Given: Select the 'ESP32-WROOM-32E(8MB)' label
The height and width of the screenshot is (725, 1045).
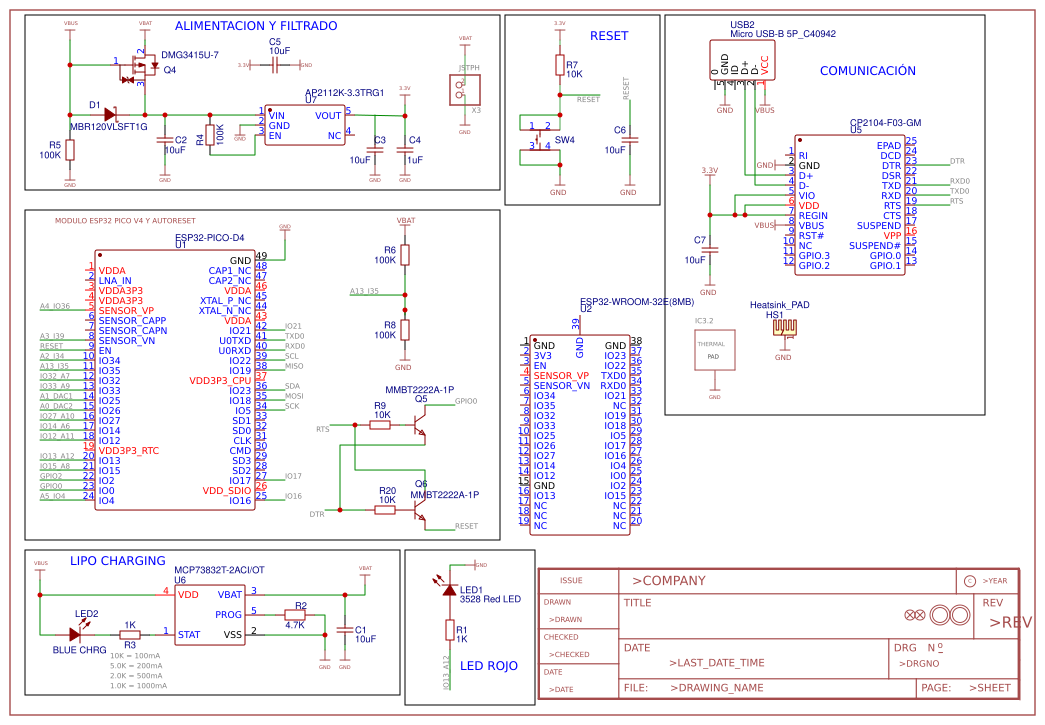Looking at the screenshot, I should 637,302.
